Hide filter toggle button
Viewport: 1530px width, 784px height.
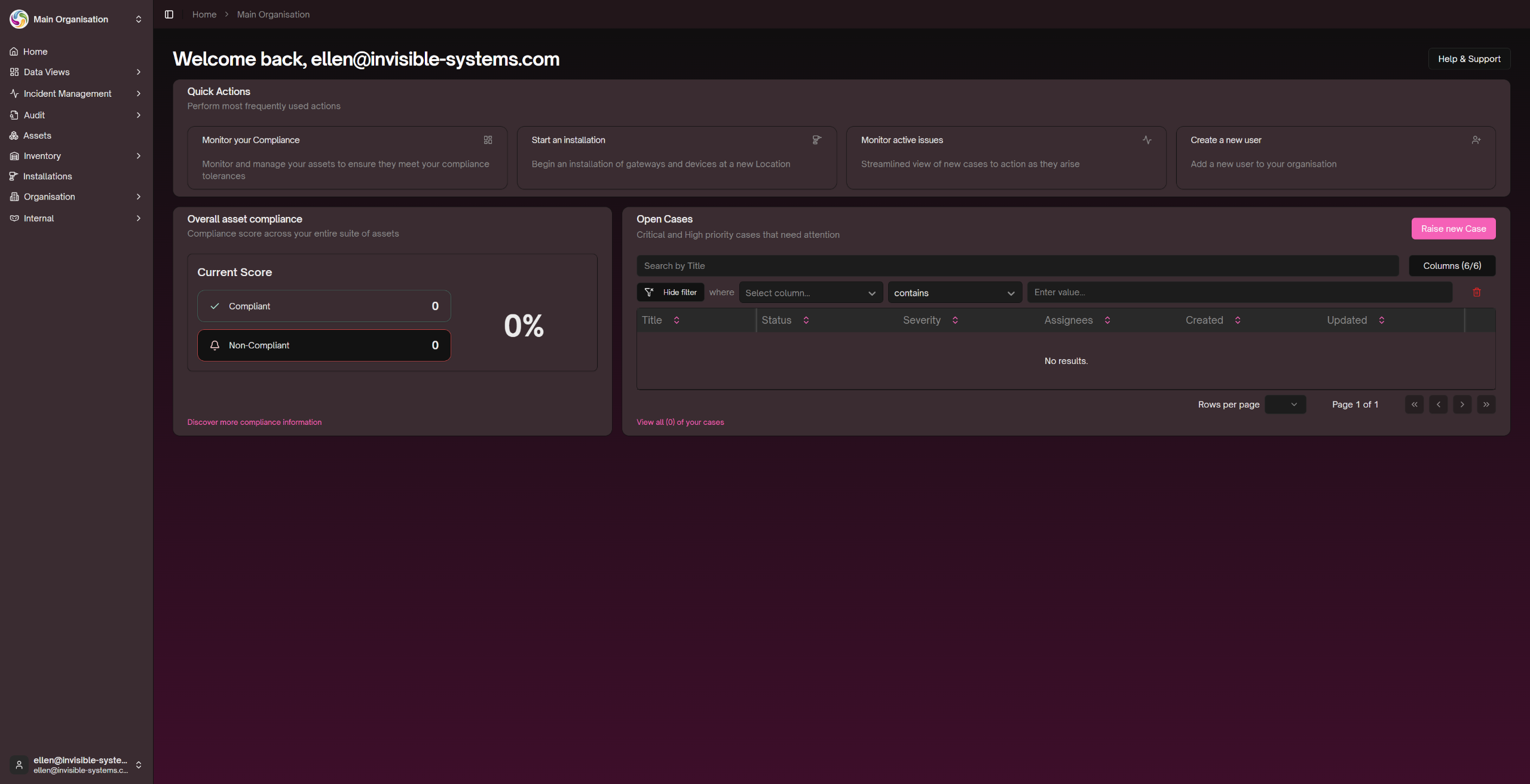click(x=671, y=292)
